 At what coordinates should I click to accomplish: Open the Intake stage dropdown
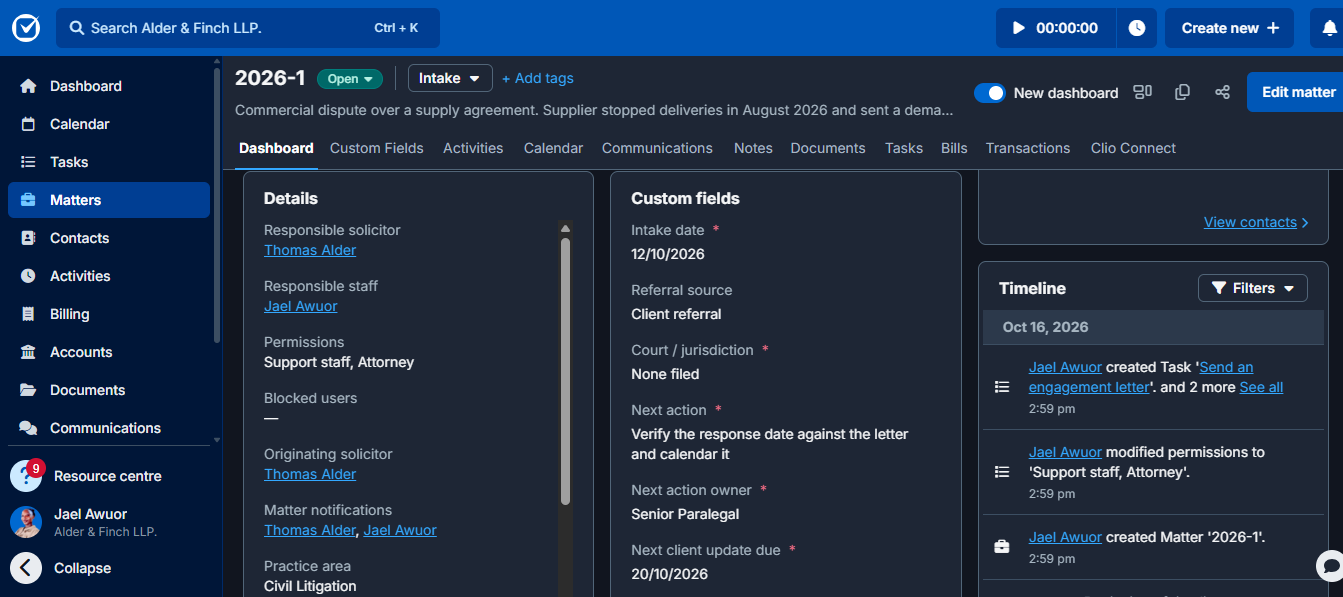coord(450,78)
